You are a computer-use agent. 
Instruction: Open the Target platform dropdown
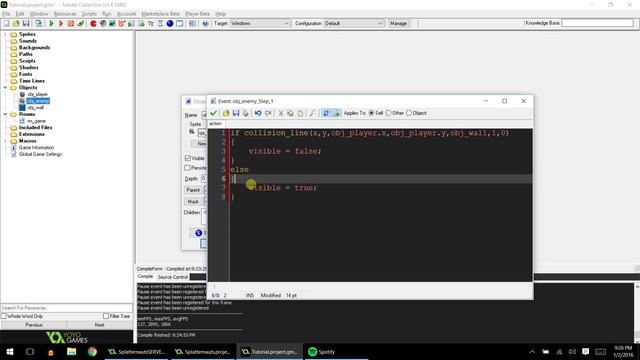260,24
